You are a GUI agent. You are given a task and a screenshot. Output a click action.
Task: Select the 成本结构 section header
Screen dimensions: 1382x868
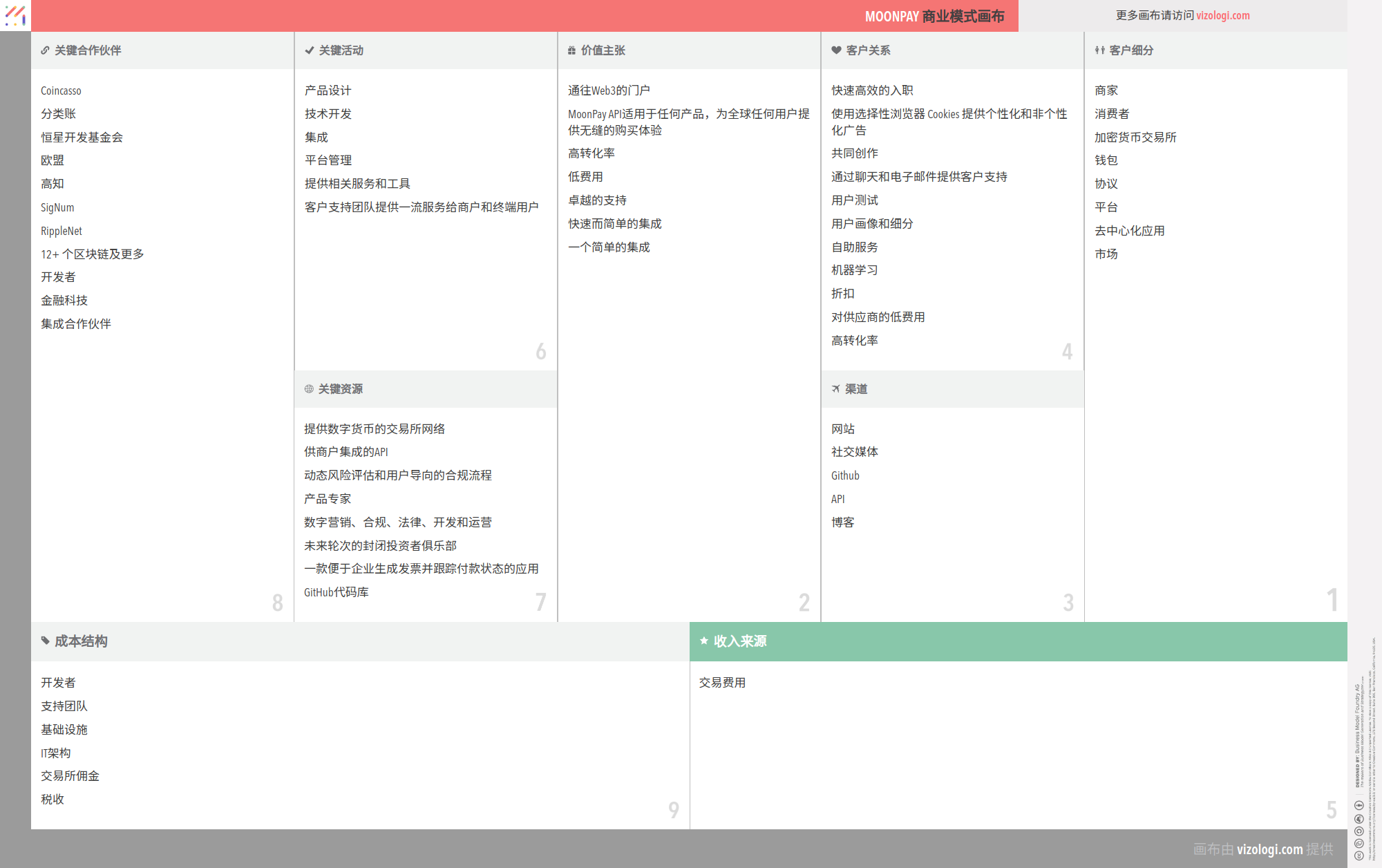tap(81, 641)
